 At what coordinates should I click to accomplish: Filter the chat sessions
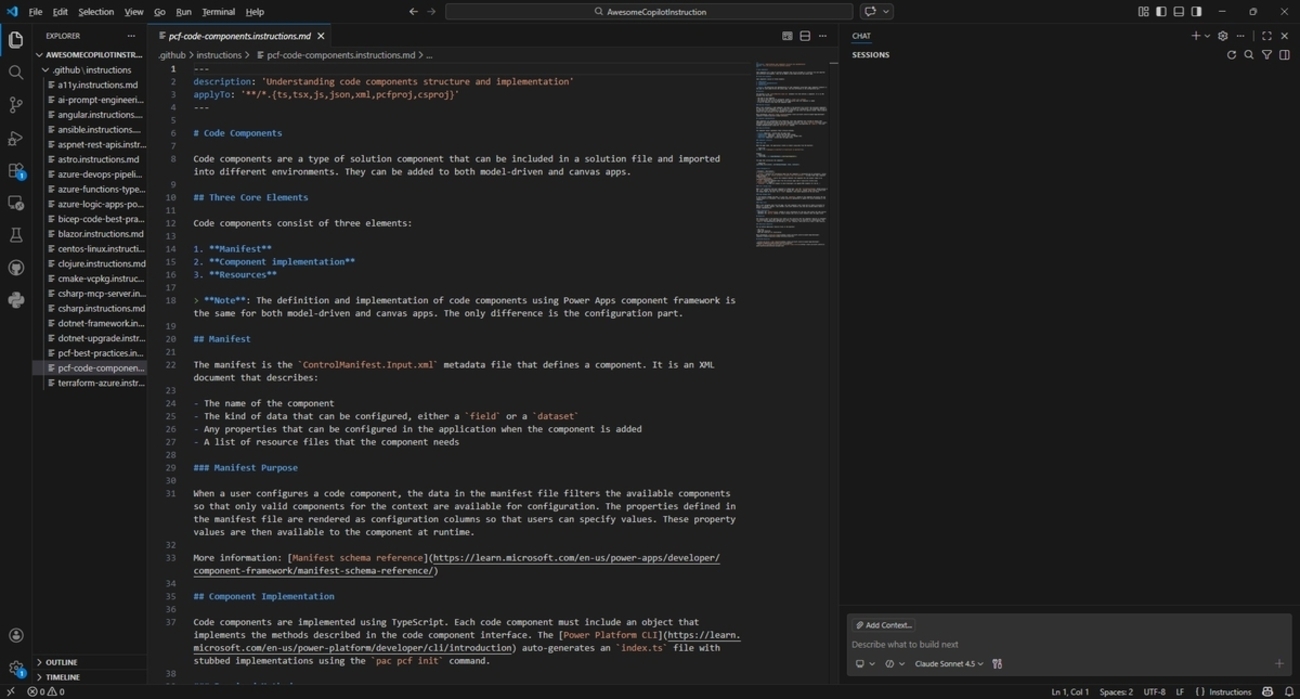pos(1267,55)
